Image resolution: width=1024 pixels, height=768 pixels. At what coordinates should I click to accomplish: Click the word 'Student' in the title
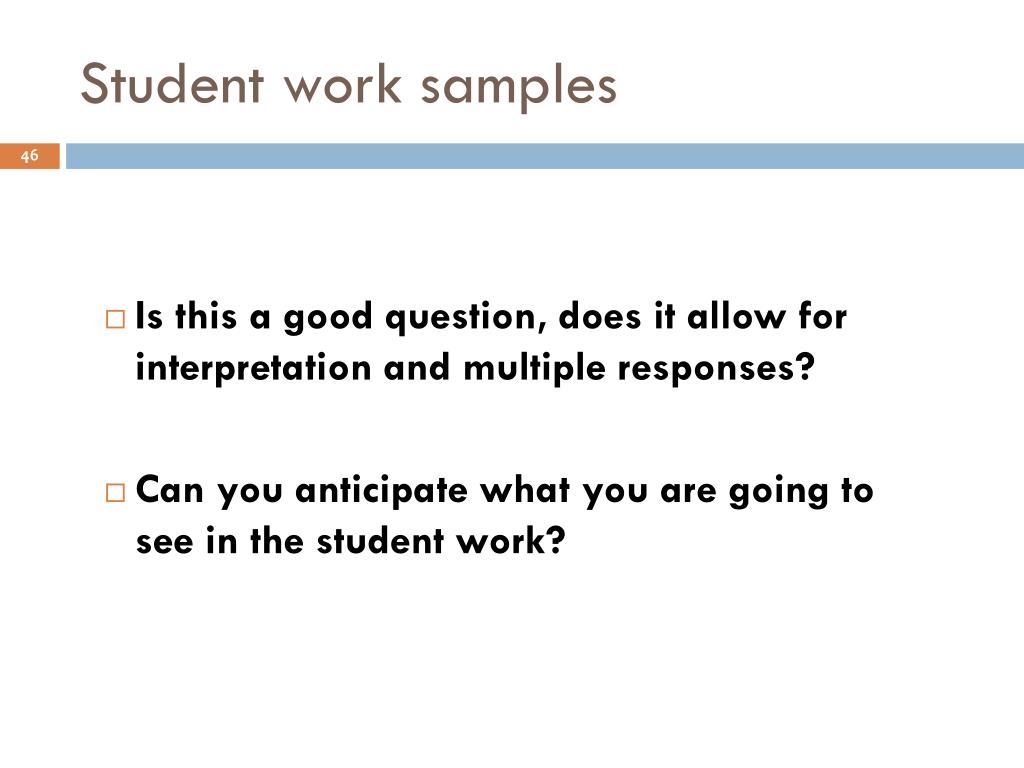(x=172, y=84)
